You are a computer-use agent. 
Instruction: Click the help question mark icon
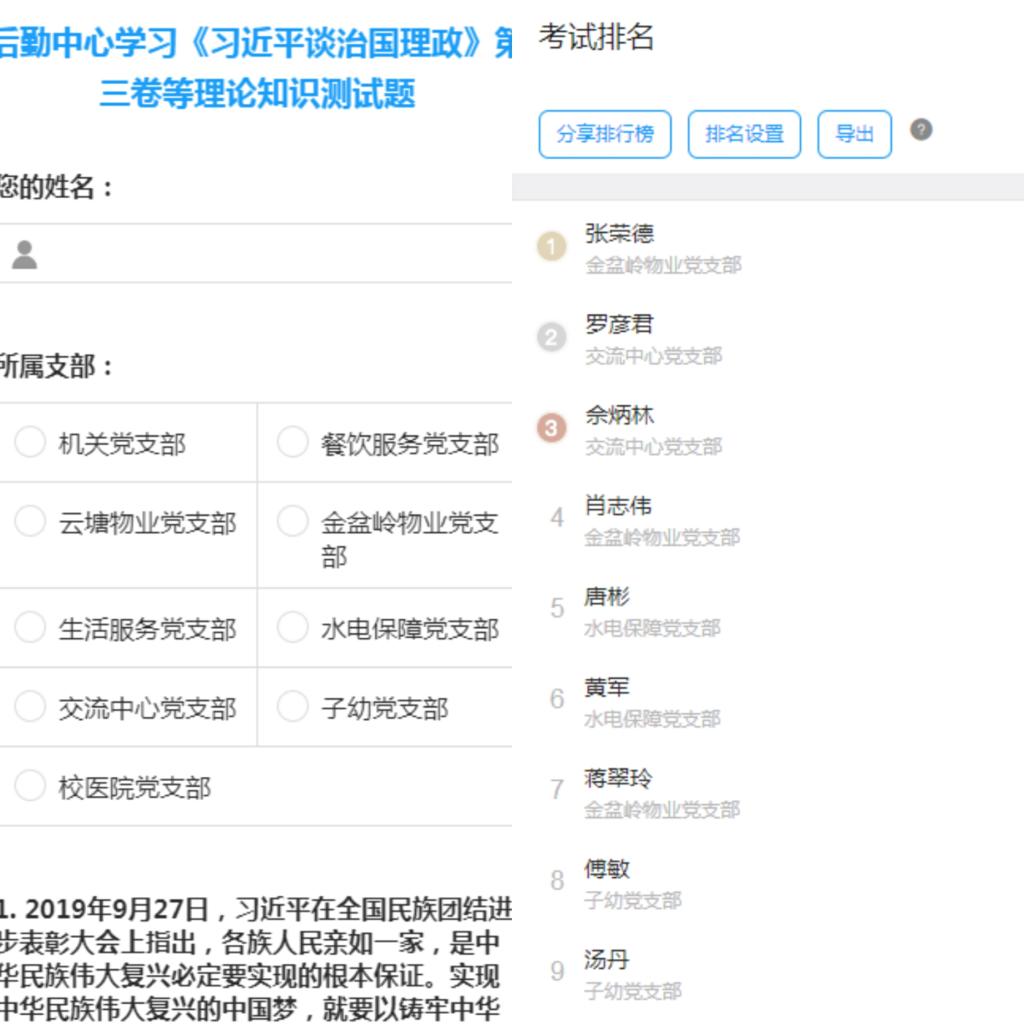[921, 130]
